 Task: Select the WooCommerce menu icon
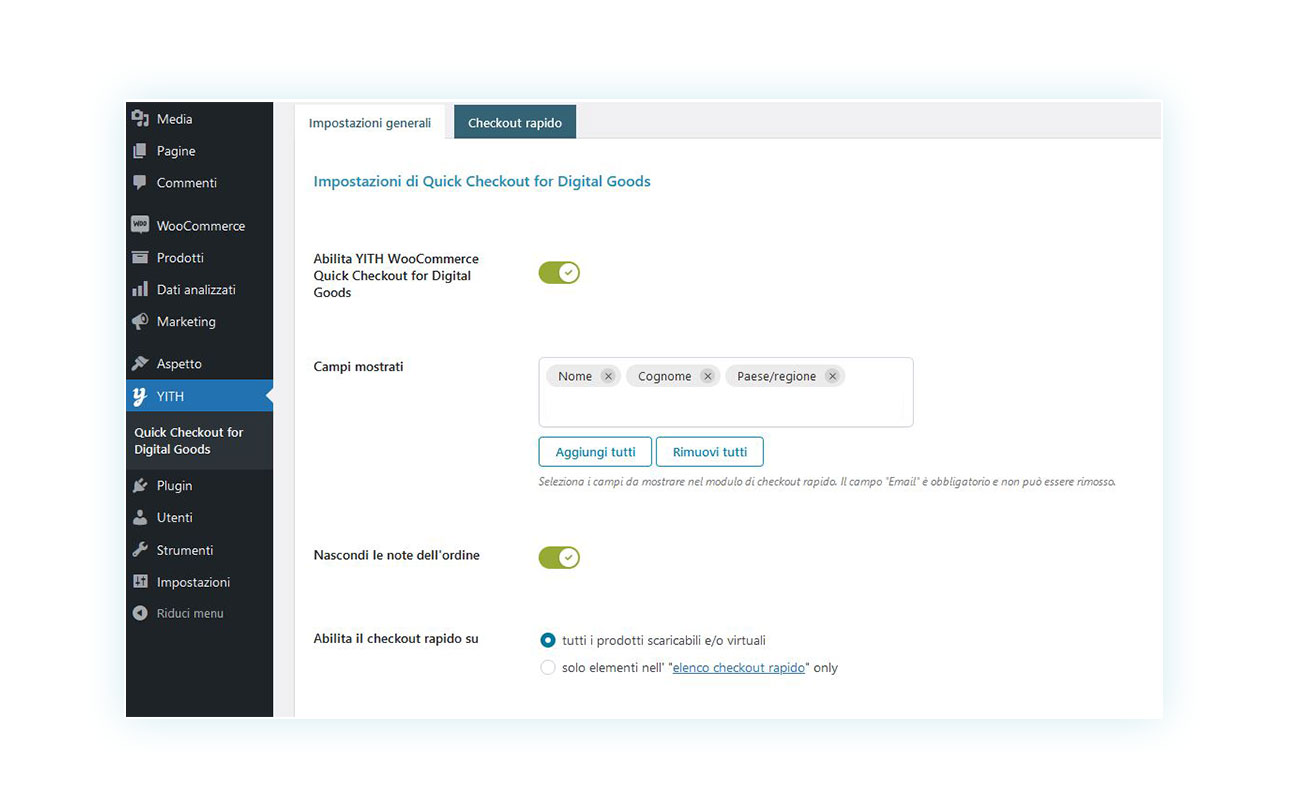(140, 225)
